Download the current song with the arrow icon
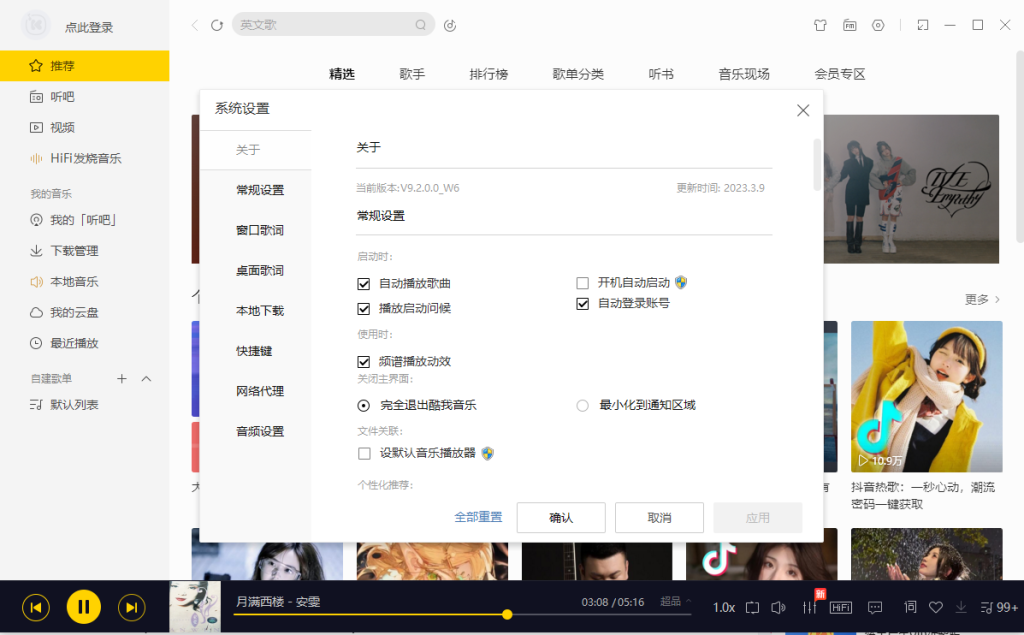Viewport: 1024px width, 635px height. pos(961,608)
